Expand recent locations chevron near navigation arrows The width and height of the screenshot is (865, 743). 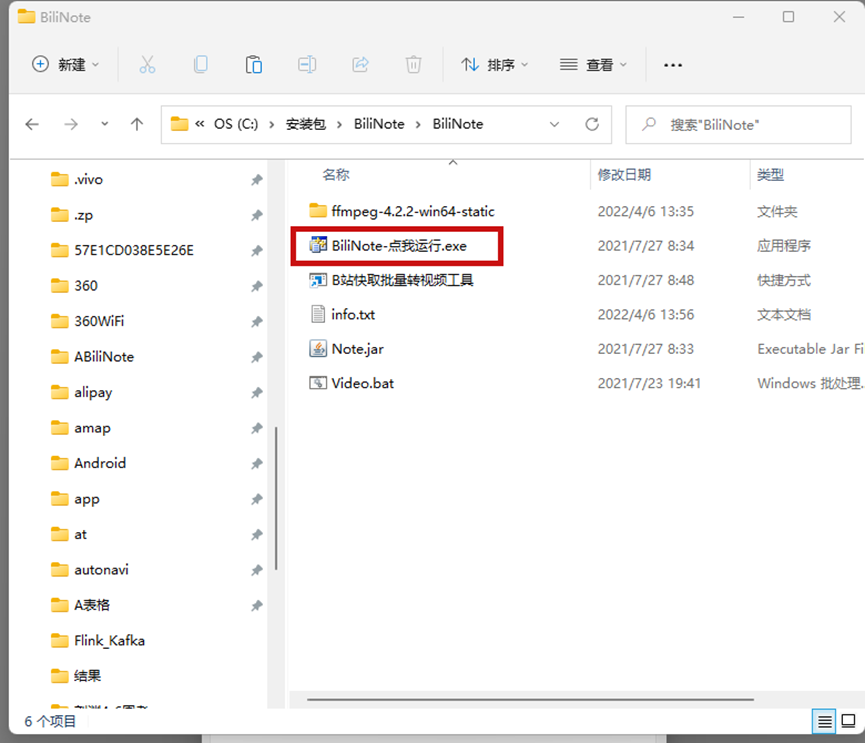click(104, 124)
